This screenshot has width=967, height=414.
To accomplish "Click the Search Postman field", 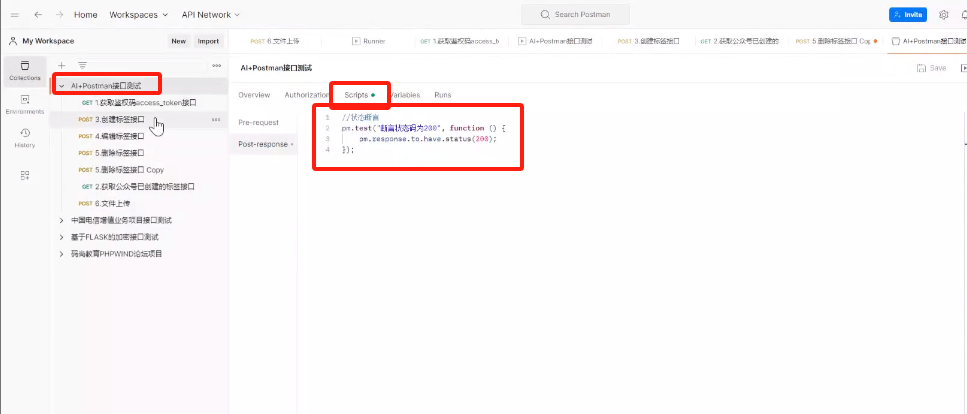I will pos(575,14).
